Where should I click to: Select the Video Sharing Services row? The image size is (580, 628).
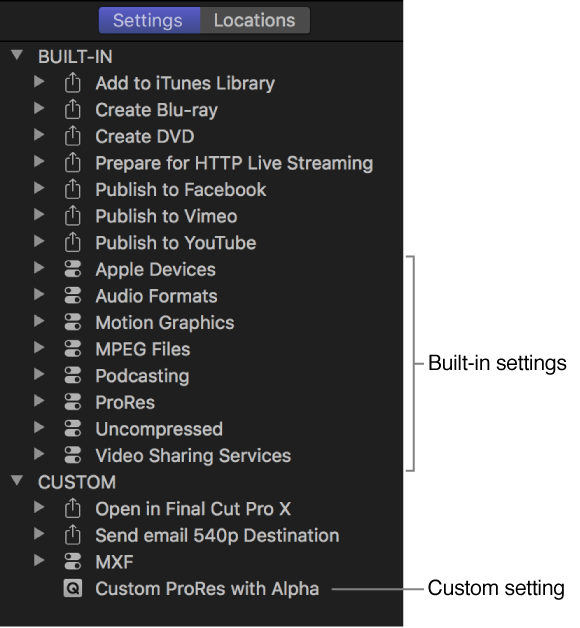tap(201, 455)
